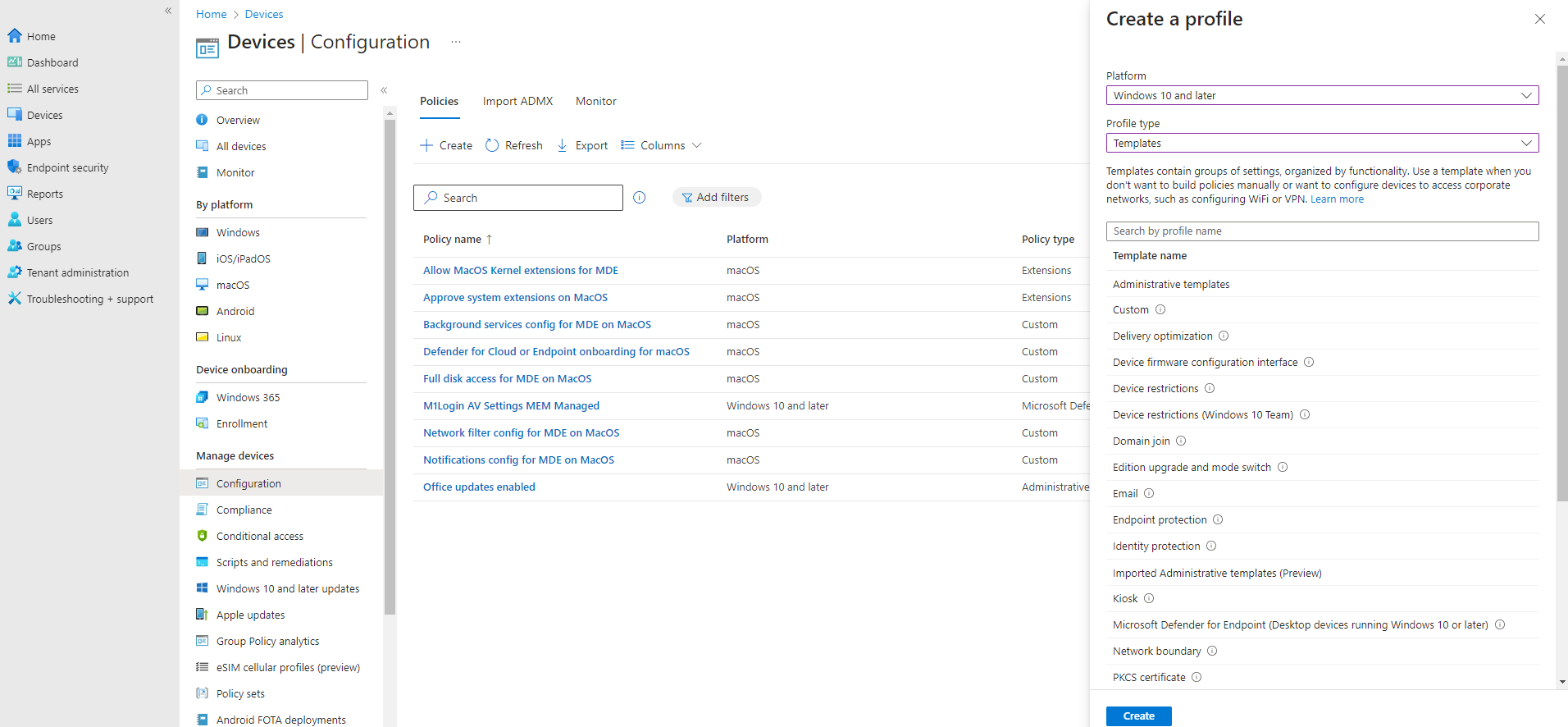
Task: Open the Reports icon
Action: (x=15, y=193)
